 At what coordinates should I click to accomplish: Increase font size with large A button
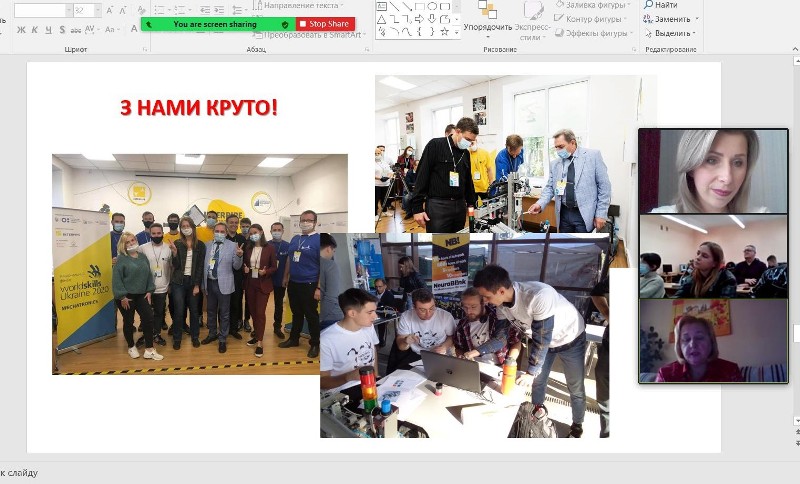click(x=110, y=10)
